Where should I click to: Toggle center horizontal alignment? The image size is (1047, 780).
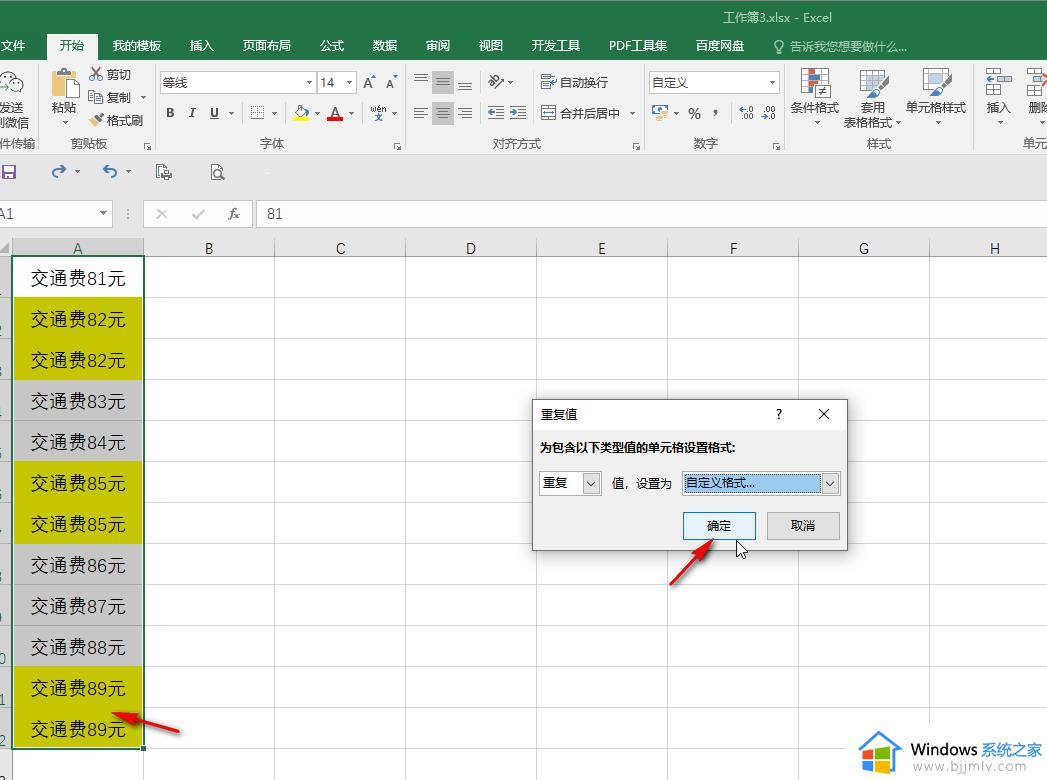[x=443, y=113]
